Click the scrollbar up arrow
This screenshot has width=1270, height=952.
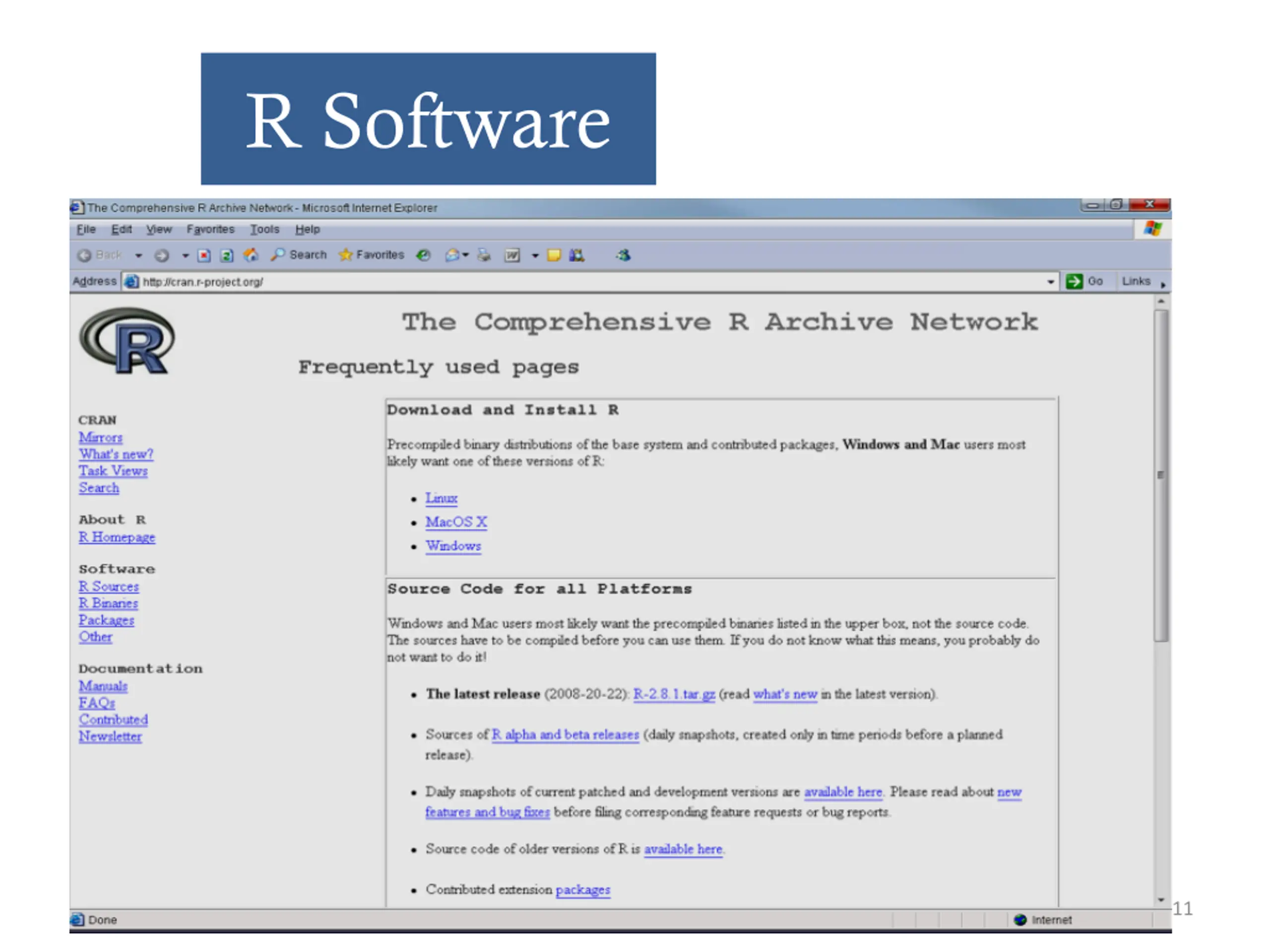[1161, 300]
